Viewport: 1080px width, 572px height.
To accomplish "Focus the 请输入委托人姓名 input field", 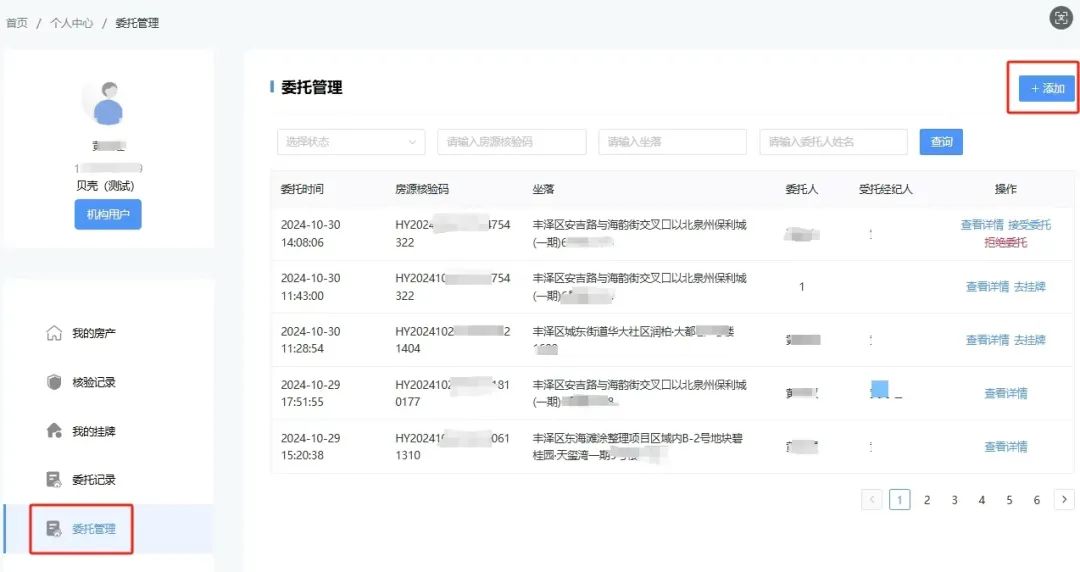I will tap(833, 142).
